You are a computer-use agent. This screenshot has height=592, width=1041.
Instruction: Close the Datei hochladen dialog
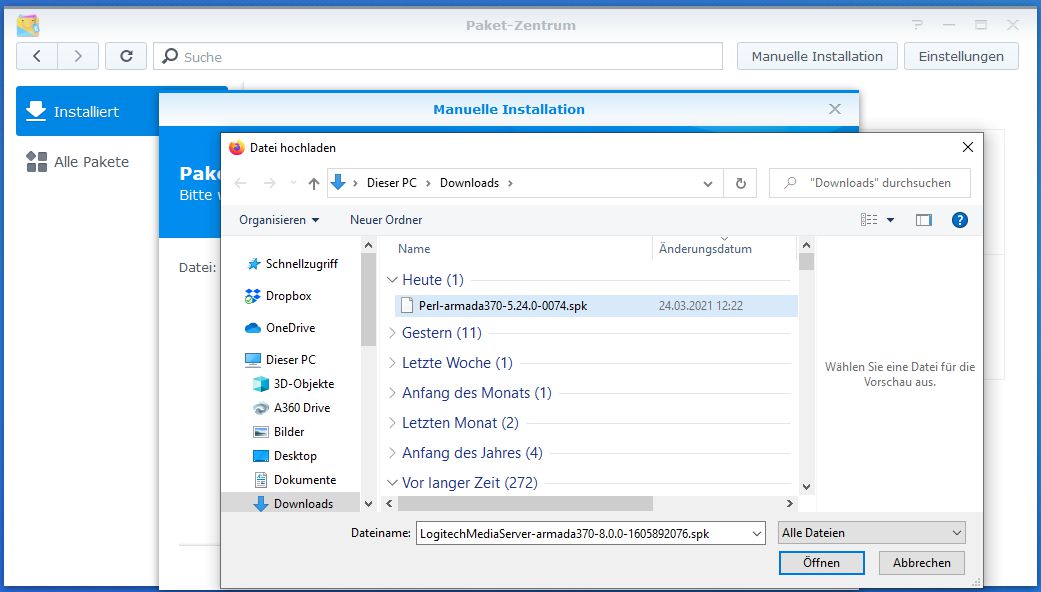[x=967, y=147]
